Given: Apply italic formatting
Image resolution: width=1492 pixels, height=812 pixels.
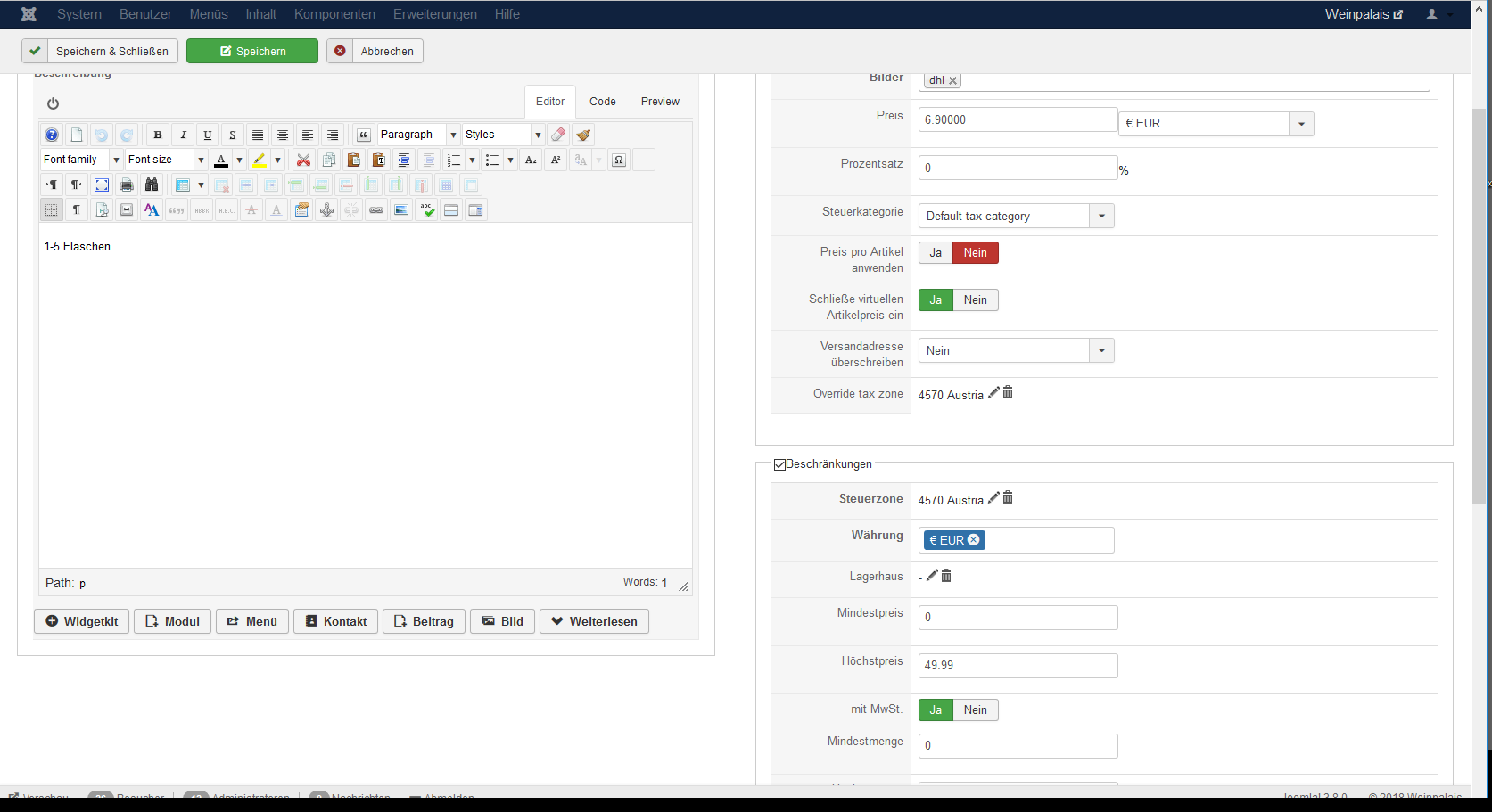Looking at the screenshot, I should (x=183, y=135).
